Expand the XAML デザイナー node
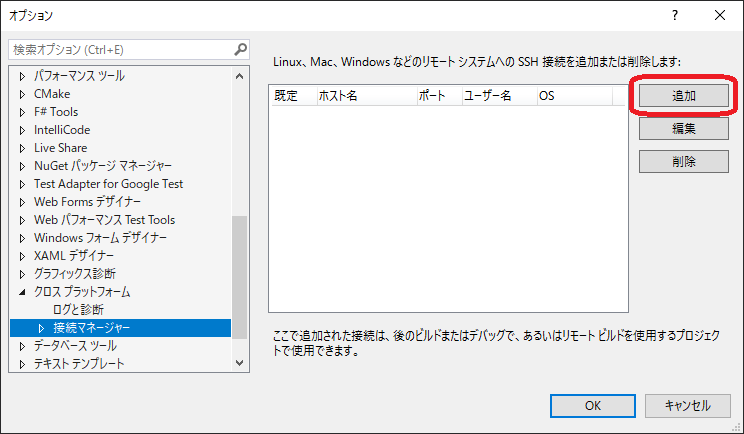 22,256
